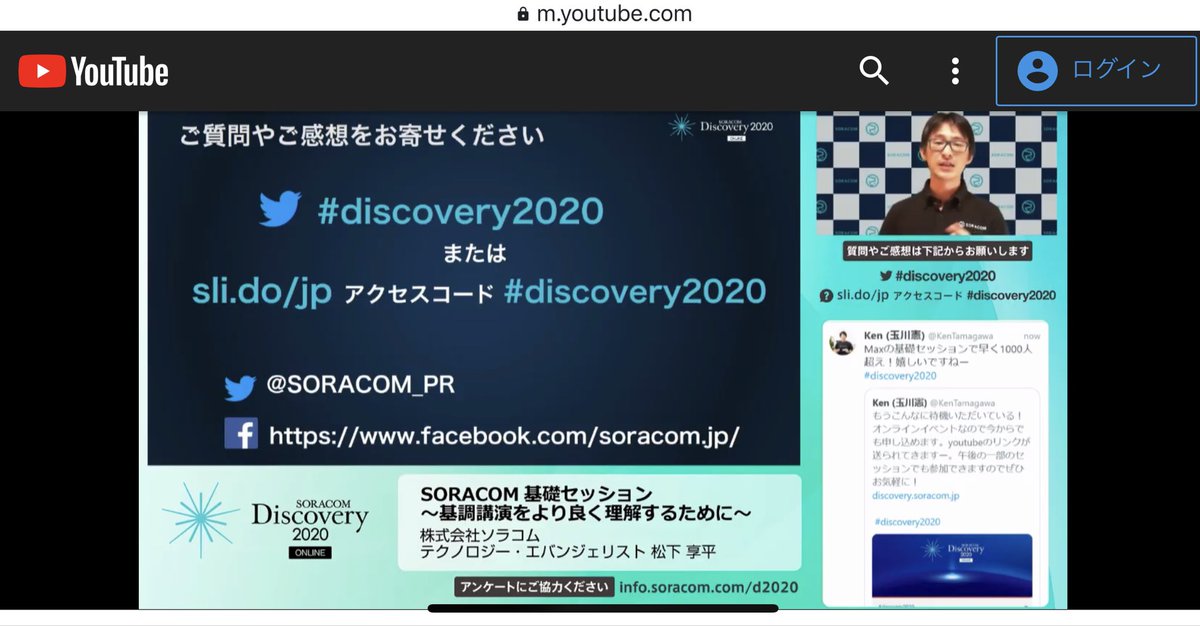Click the large #discovery2020 hashtag text
1200x626 pixels.
(460, 211)
